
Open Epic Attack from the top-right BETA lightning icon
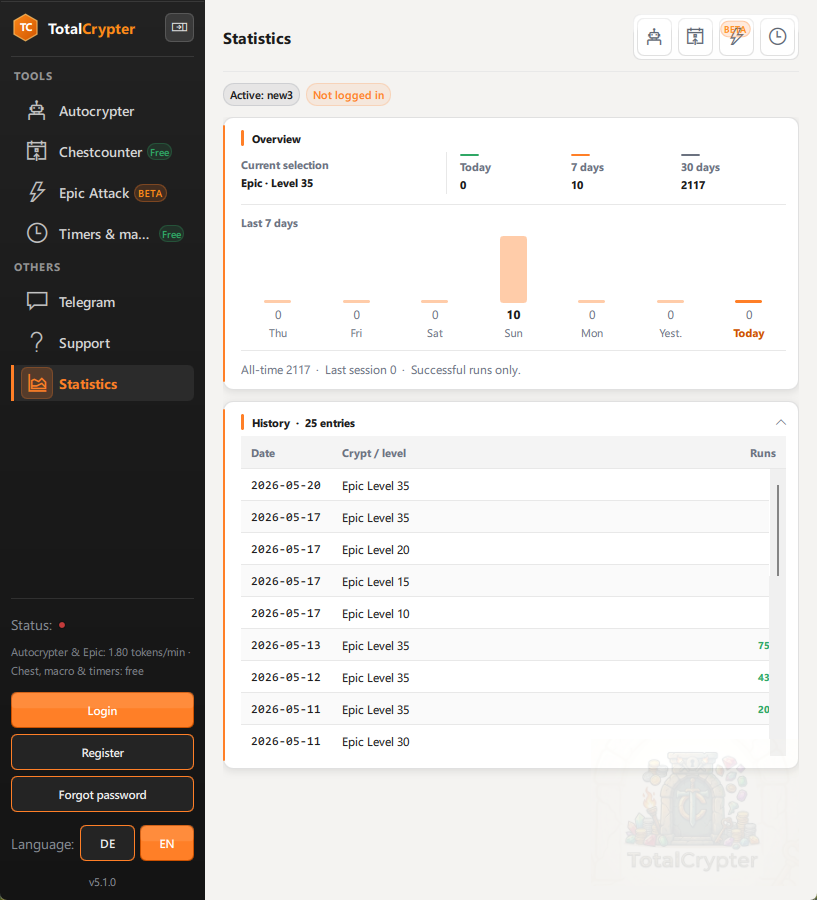[x=736, y=37]
